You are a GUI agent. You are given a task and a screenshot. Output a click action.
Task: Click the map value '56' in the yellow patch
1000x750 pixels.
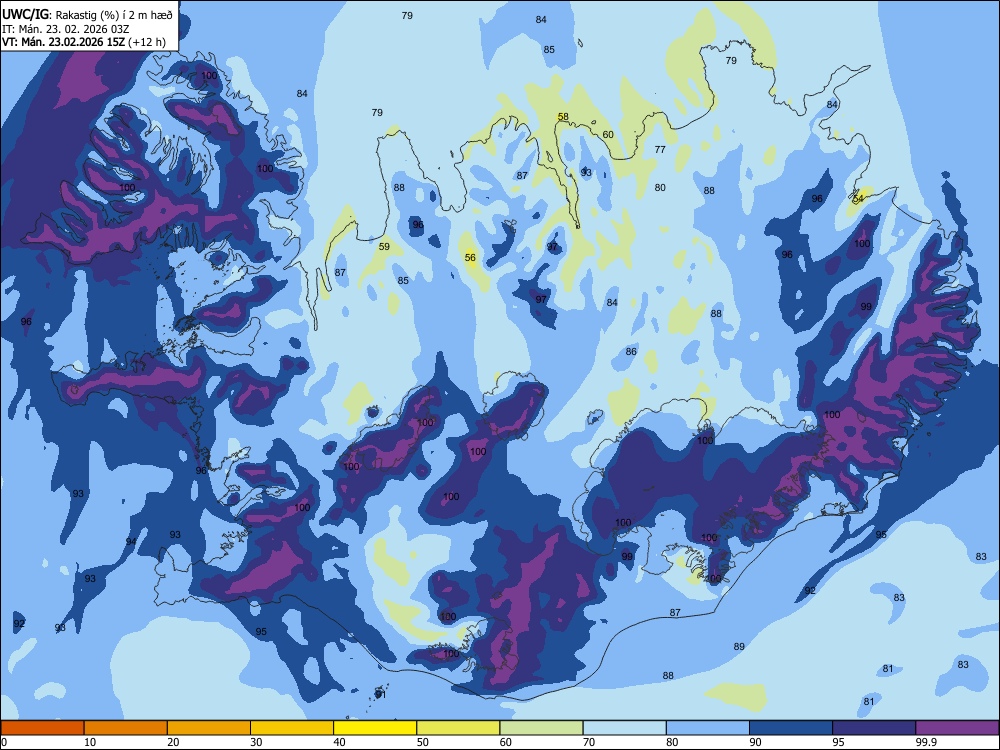(470, 258)
